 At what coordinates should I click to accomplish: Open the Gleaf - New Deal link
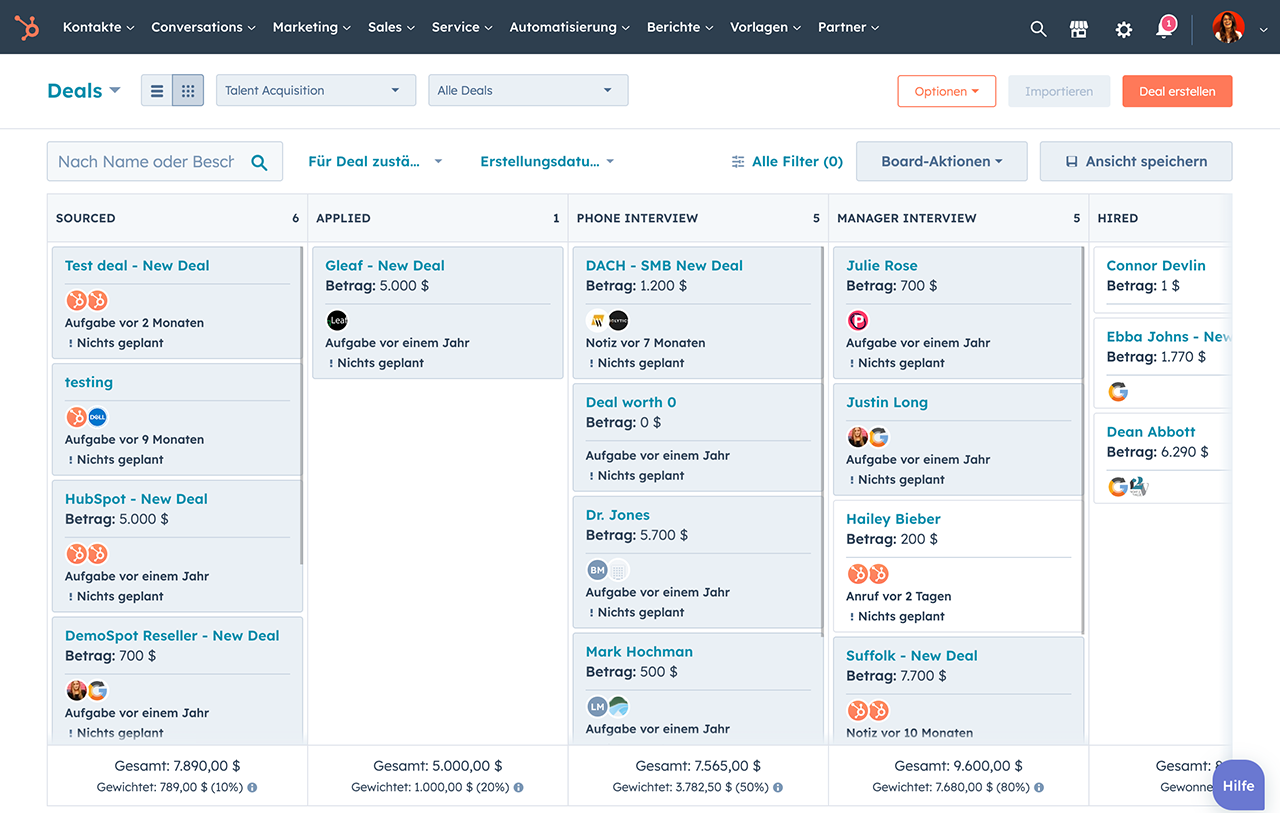point(385,266)
